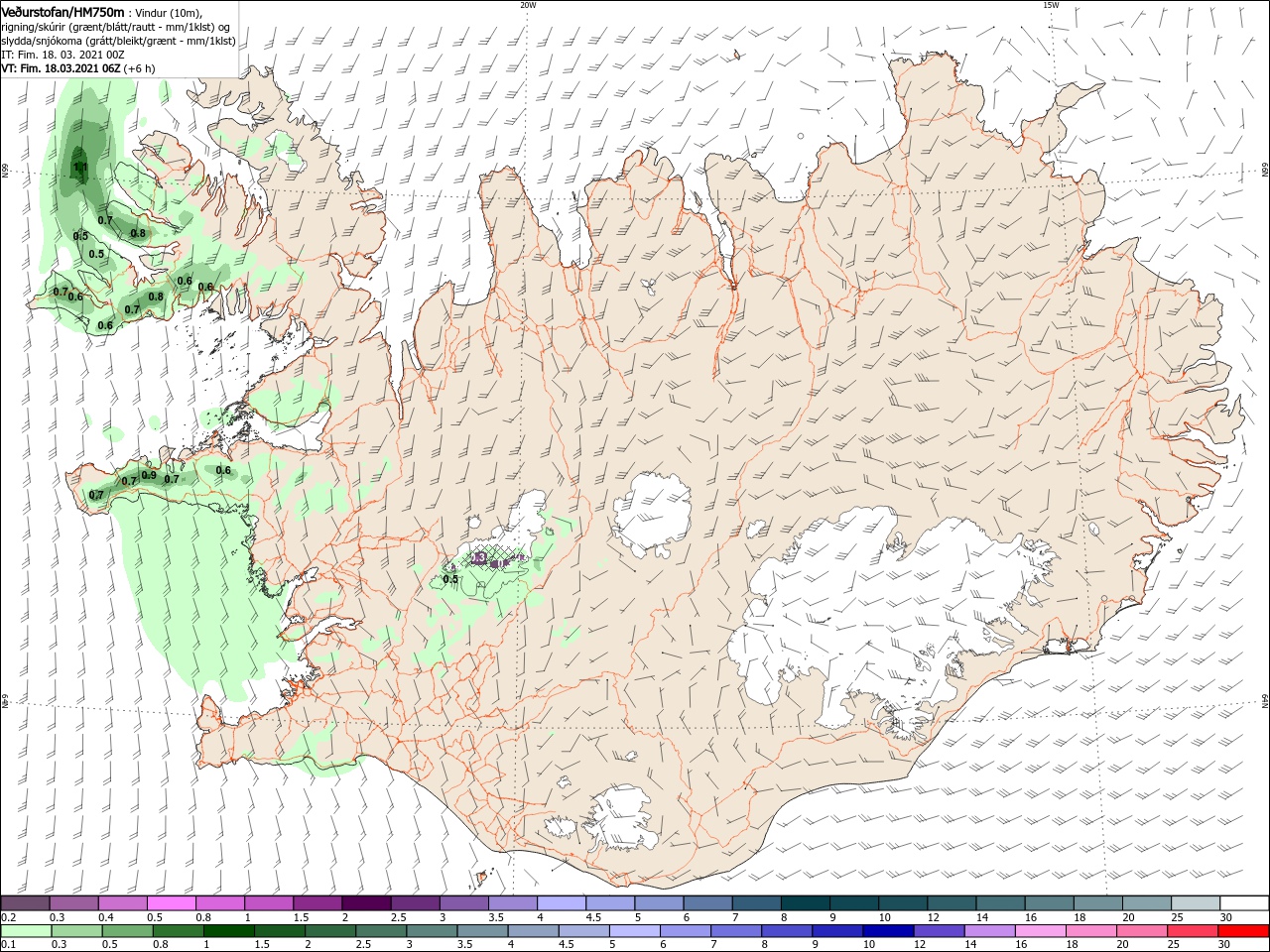Click the 0.1 label in the lower legend row

8,944
